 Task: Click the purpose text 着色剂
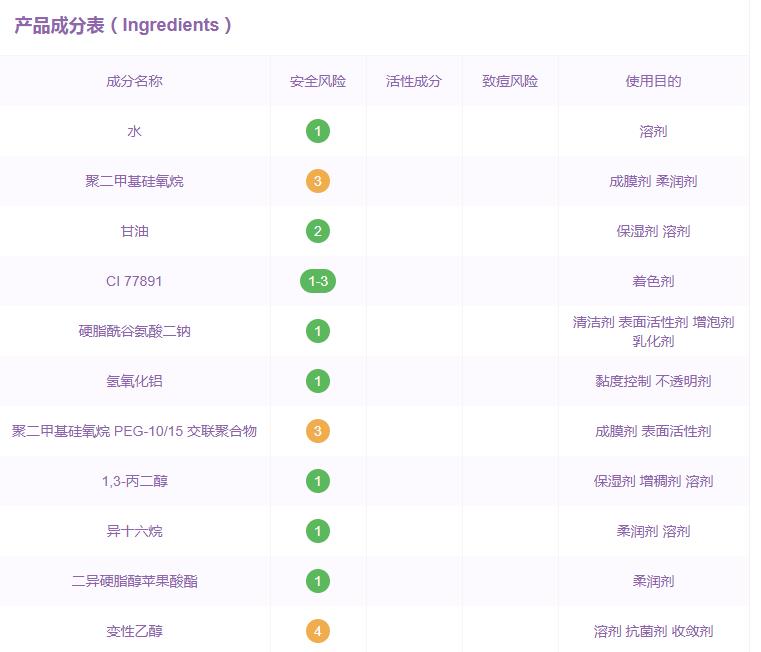tap(653, 281)
